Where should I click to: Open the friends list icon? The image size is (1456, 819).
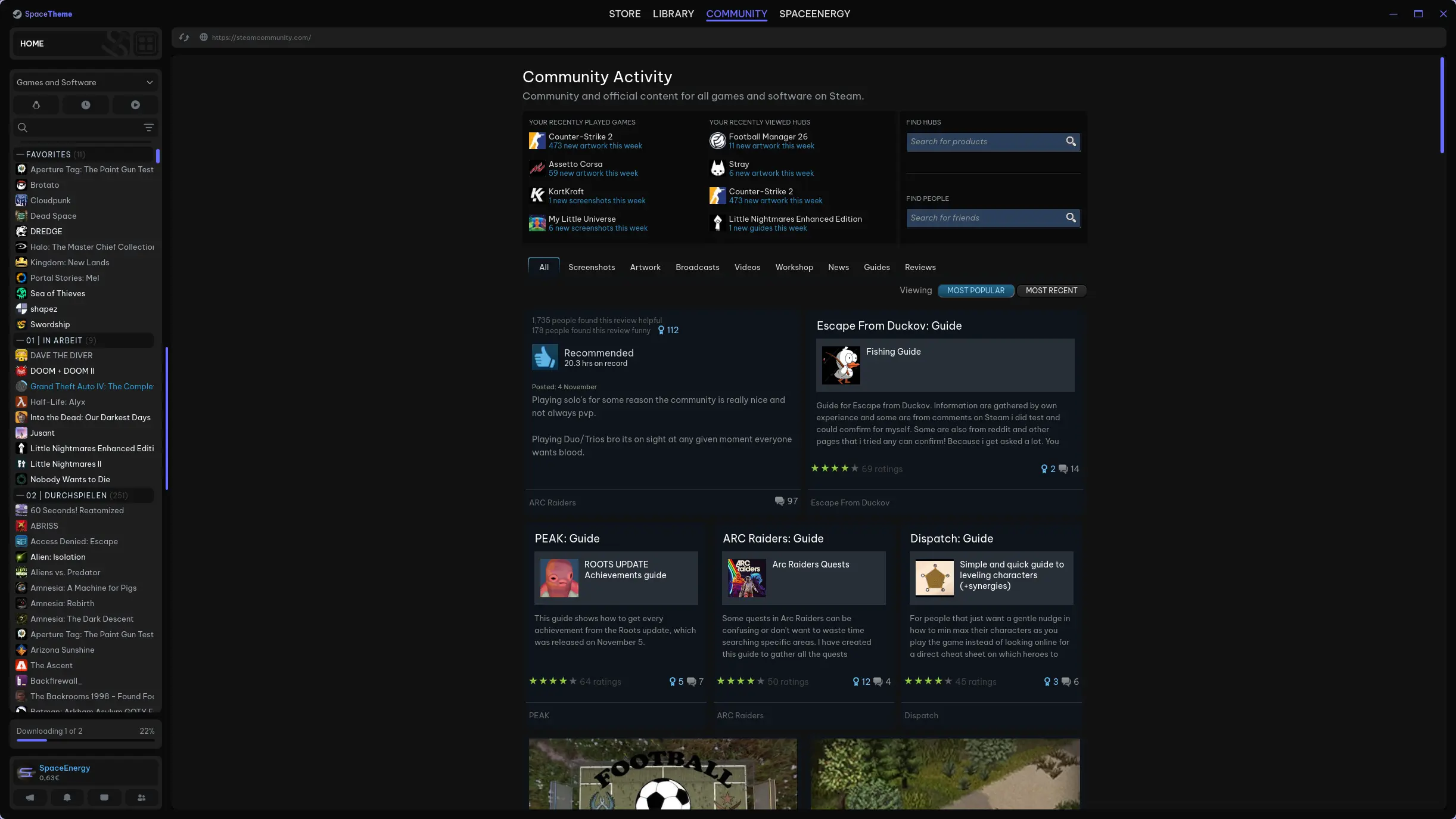141,798
